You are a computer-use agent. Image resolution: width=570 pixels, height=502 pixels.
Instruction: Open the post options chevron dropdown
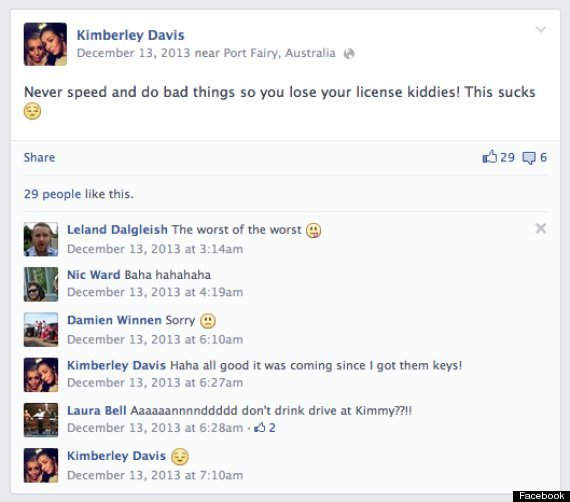click(x=541, y=29)
